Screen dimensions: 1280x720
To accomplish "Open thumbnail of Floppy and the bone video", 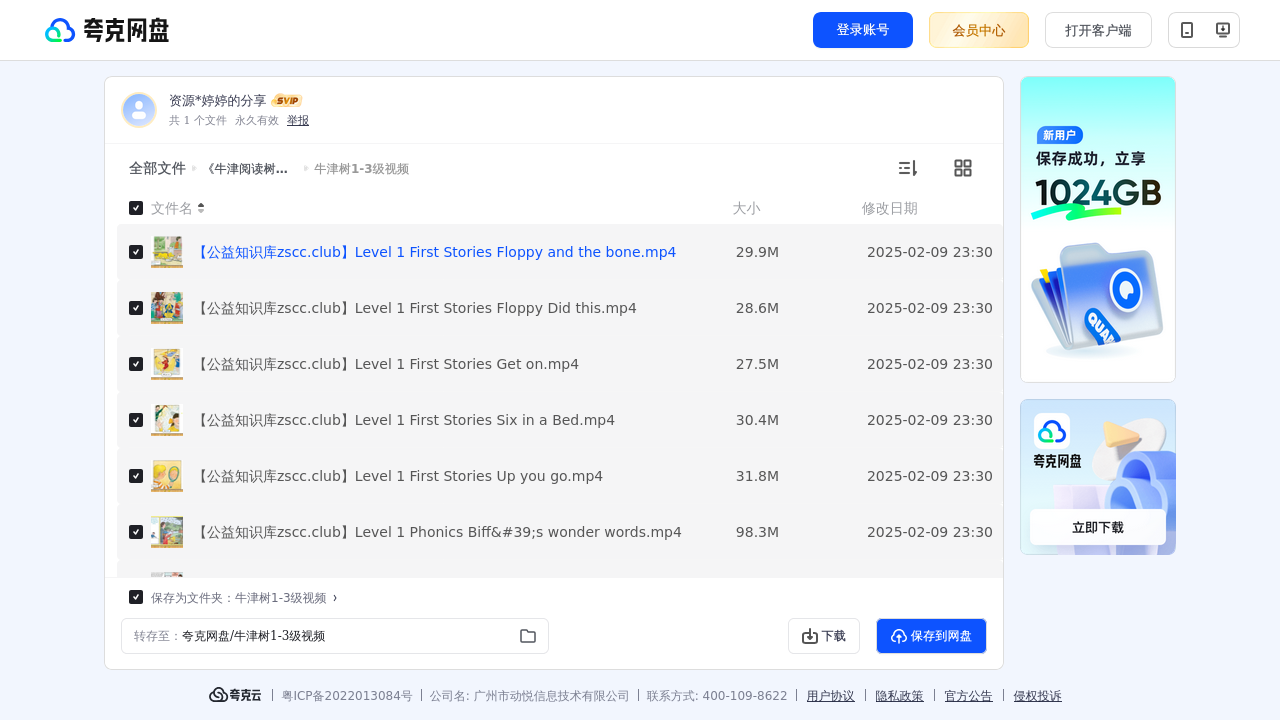I will tap(167, 252).
